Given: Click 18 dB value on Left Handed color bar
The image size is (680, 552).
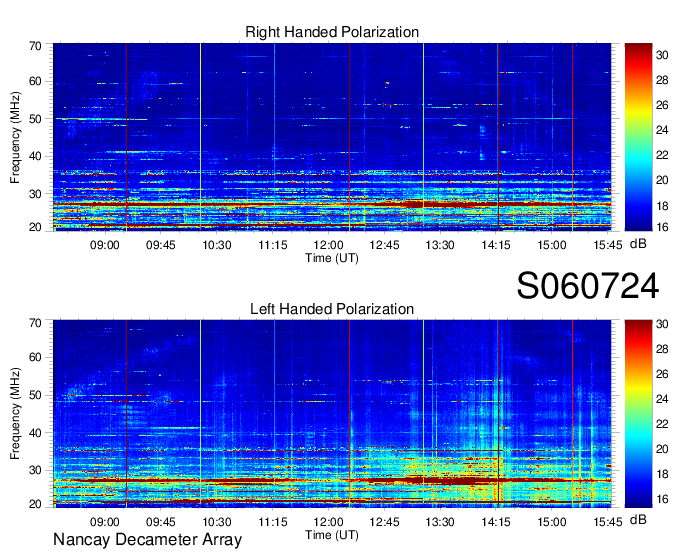Looking at the screenshot, I should point(662,474).
